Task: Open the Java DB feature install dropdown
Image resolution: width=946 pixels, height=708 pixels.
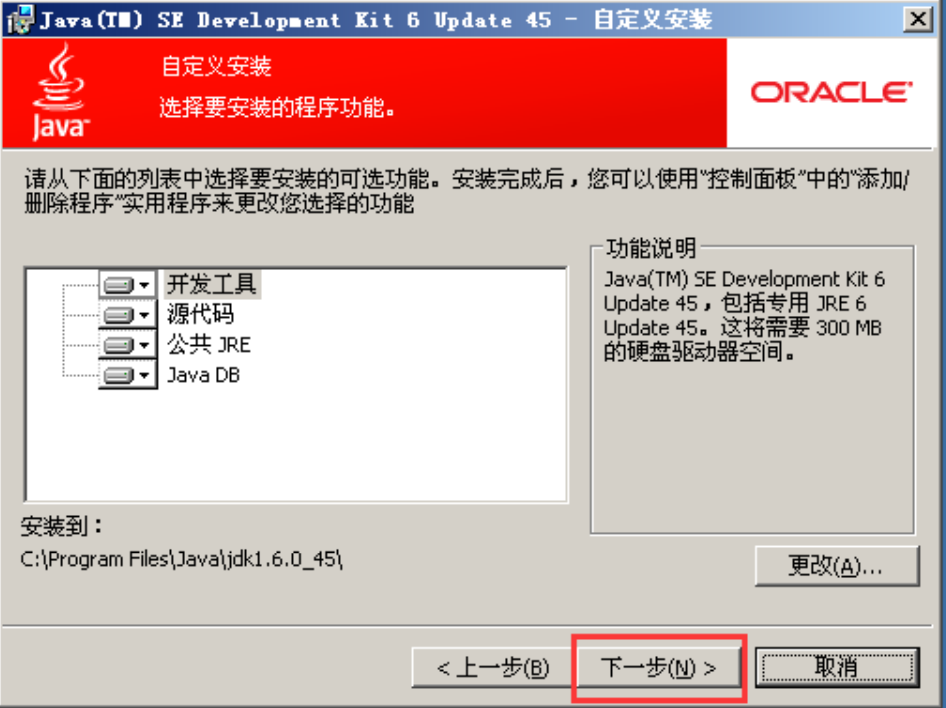Action: pos(127,375)
